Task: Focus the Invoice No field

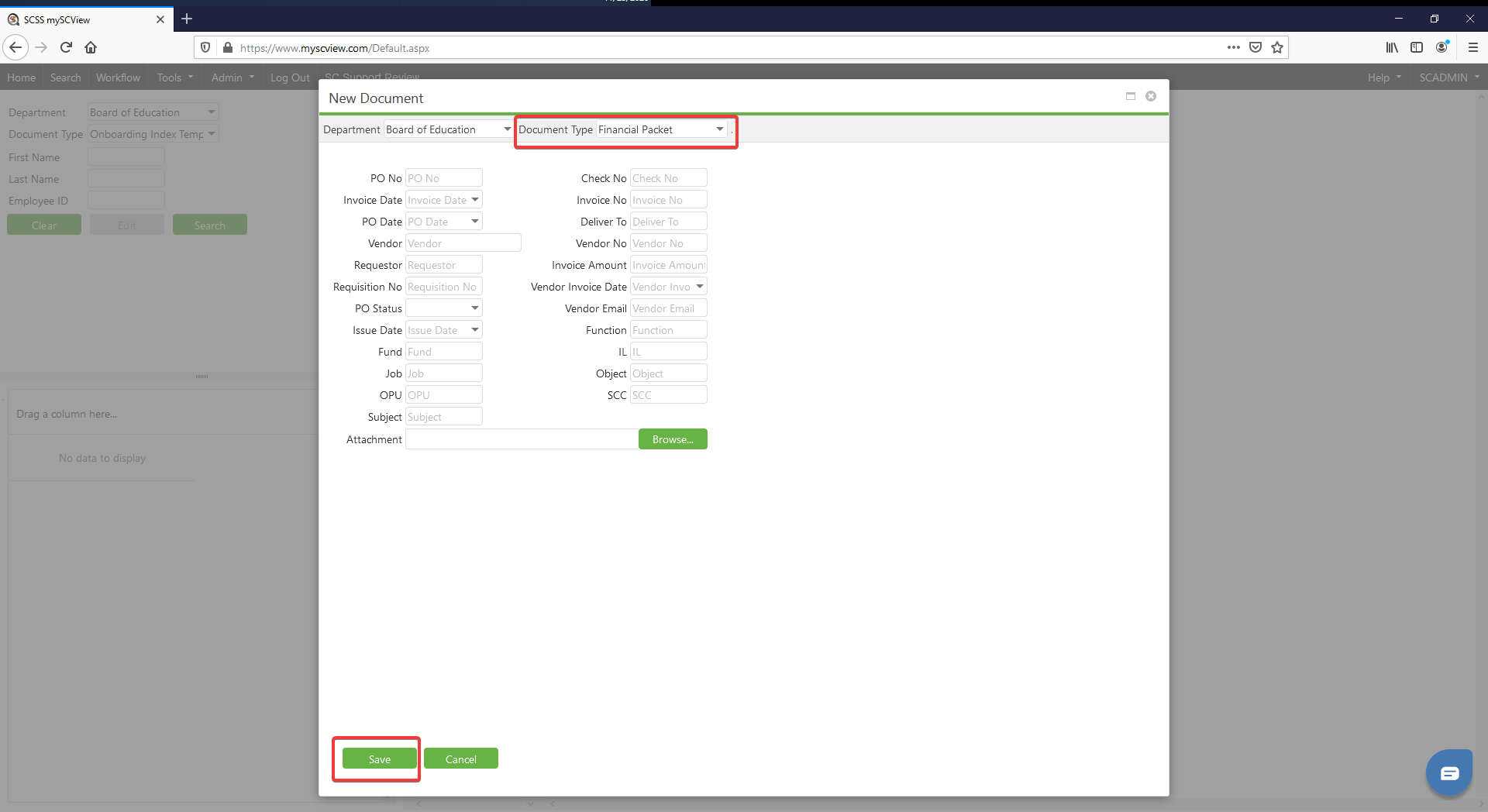Action: point(669,200)
